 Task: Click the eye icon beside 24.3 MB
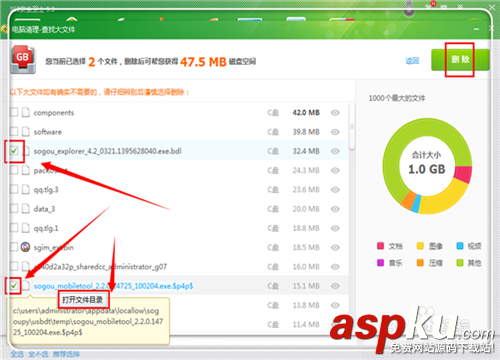click(x=335, y=171)
